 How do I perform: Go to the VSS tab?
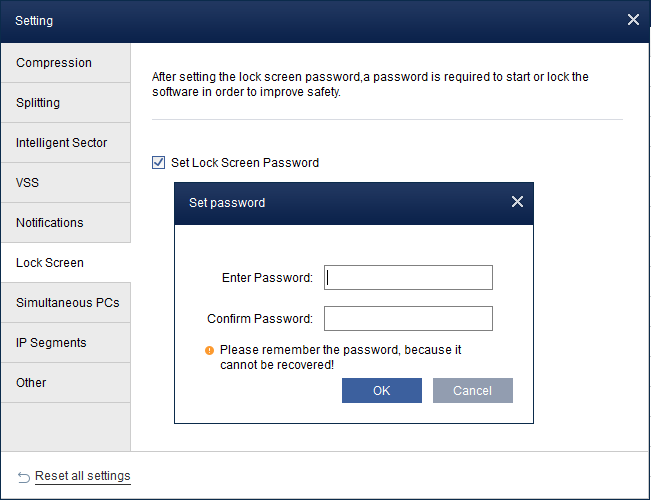point(65,183)
